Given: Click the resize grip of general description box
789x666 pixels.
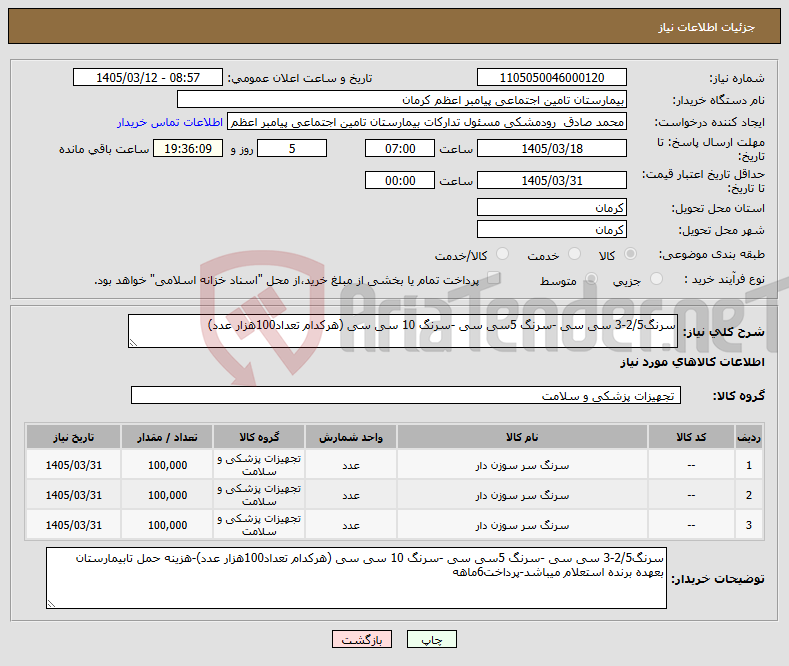Looking at the screenshot, I should click(133, 343).
